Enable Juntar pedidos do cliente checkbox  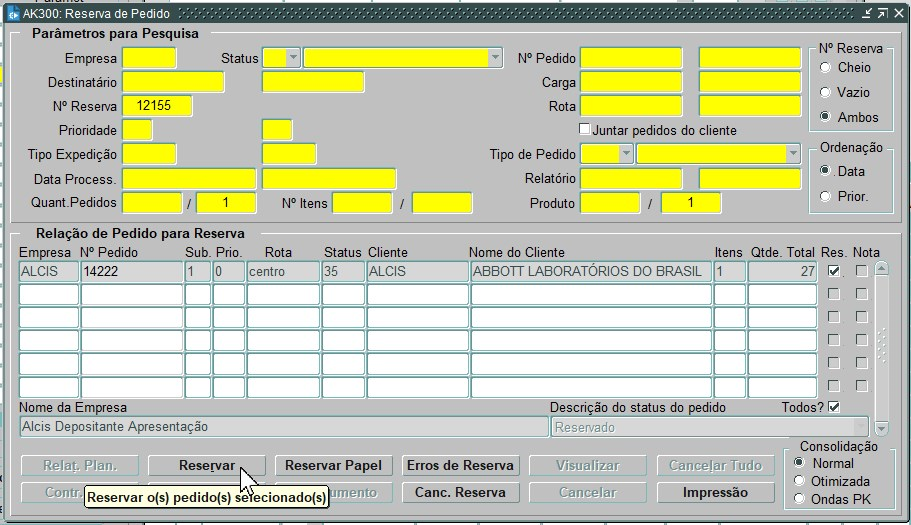(x=584, y=129)
